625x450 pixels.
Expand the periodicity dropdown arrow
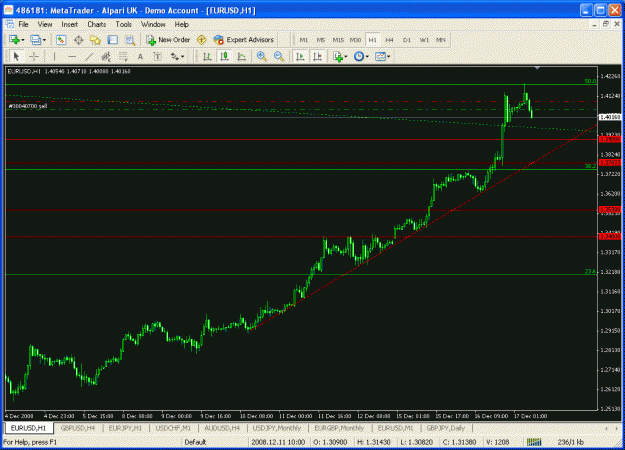pos(367,57)
